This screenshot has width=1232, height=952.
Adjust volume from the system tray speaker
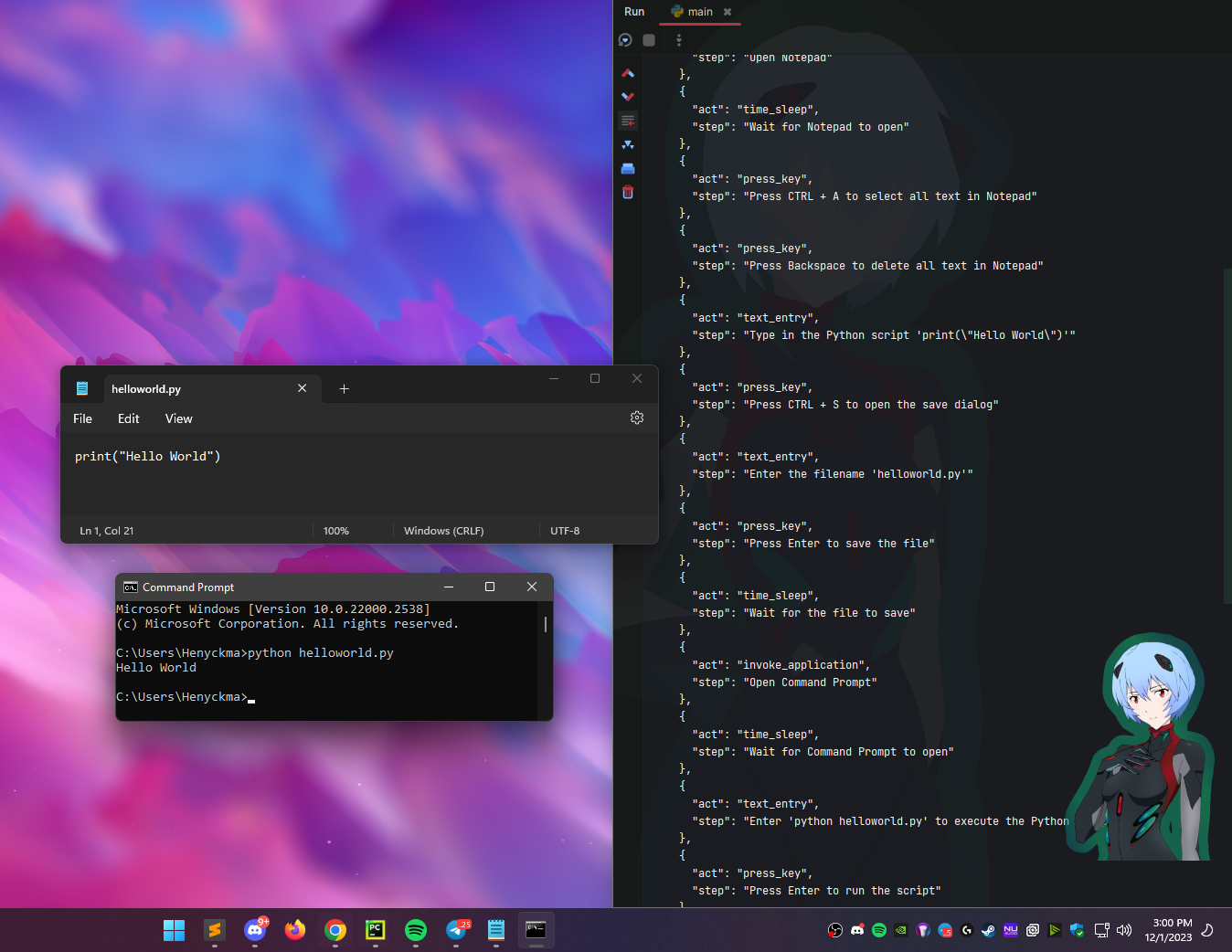1124,929
